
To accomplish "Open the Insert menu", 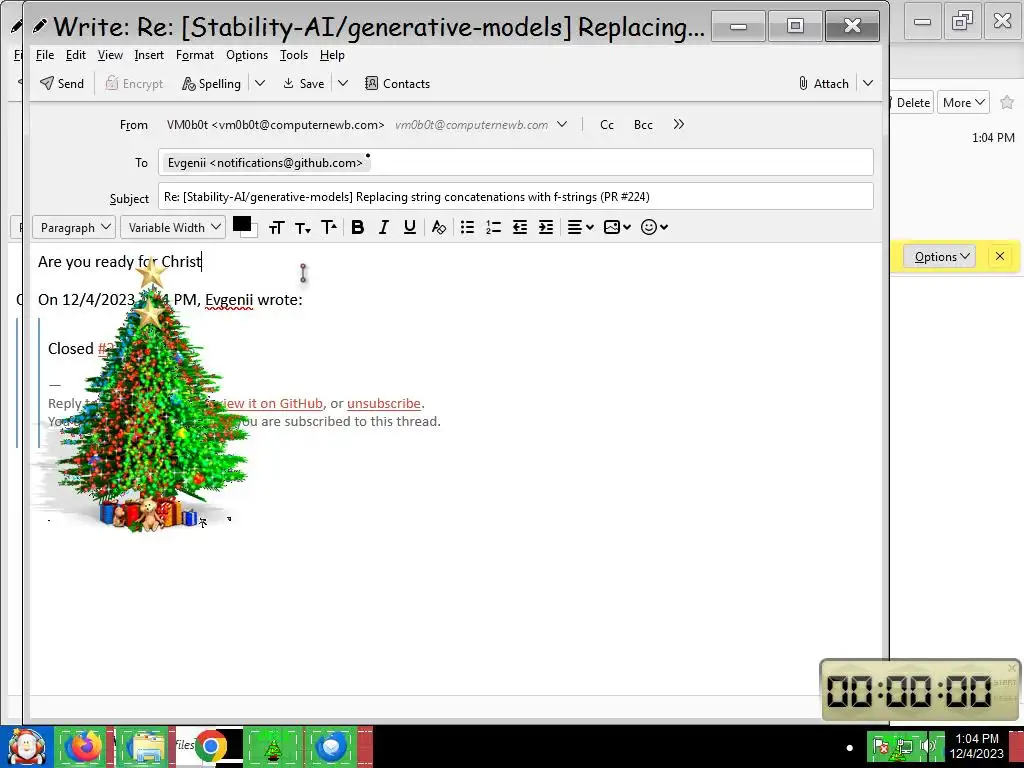I will click(149, 55).
